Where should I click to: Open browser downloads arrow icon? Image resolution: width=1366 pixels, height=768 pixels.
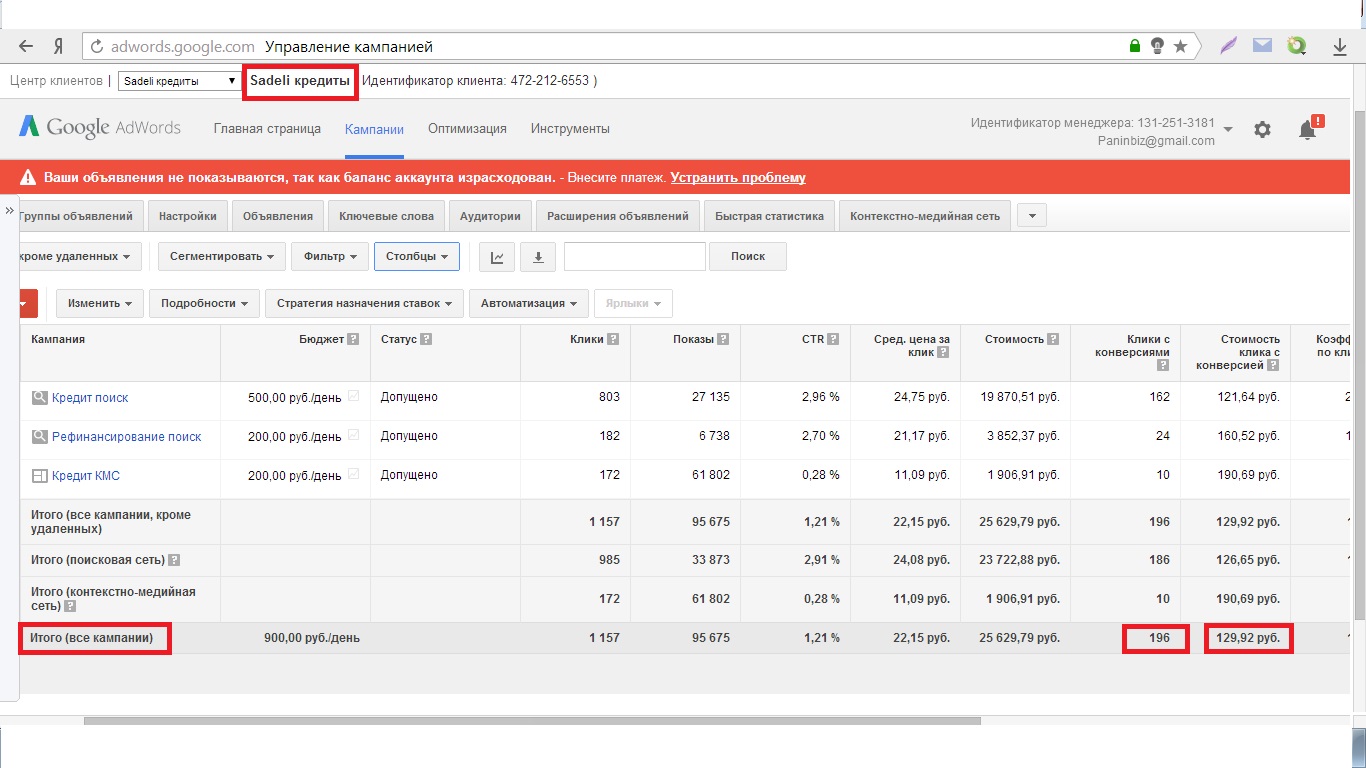(x=1340, y=46)
